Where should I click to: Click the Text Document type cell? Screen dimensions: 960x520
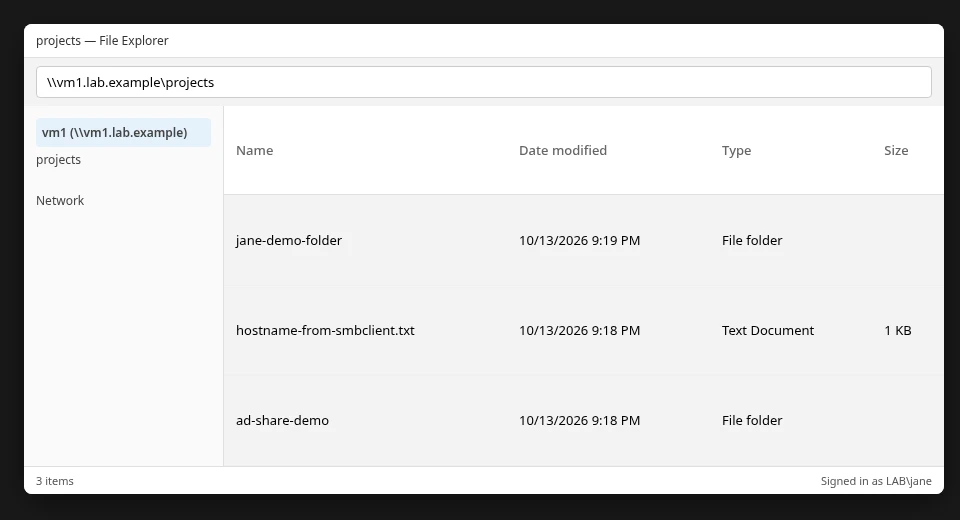pos(768,330)
